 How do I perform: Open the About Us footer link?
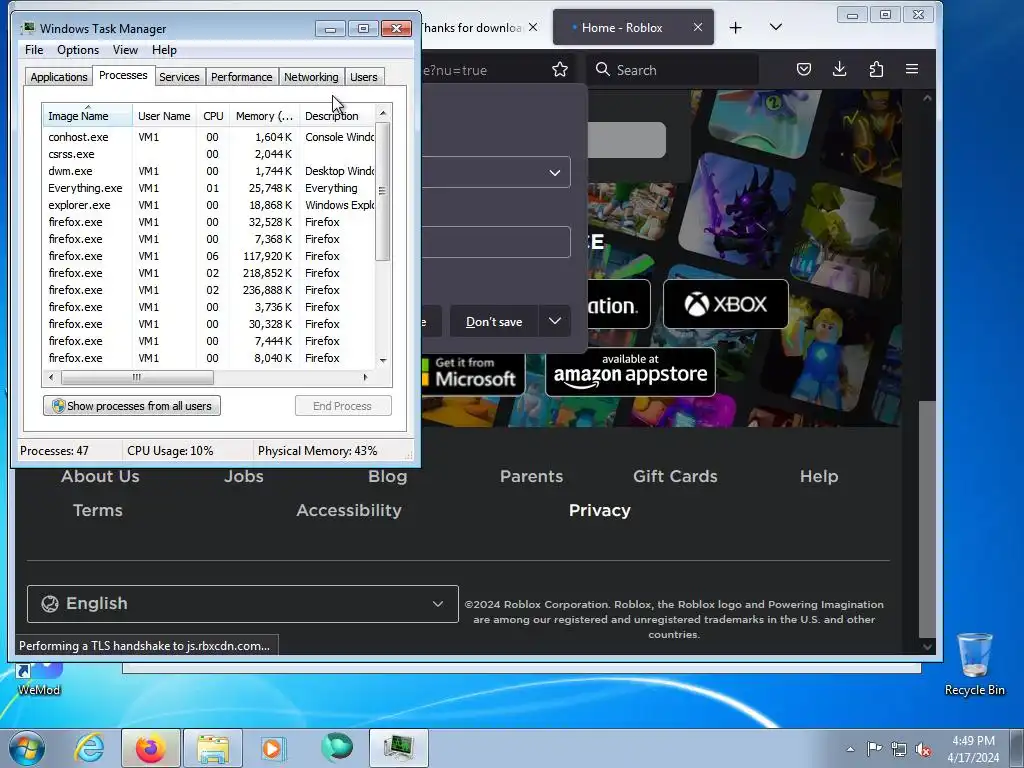click(101, 476)
